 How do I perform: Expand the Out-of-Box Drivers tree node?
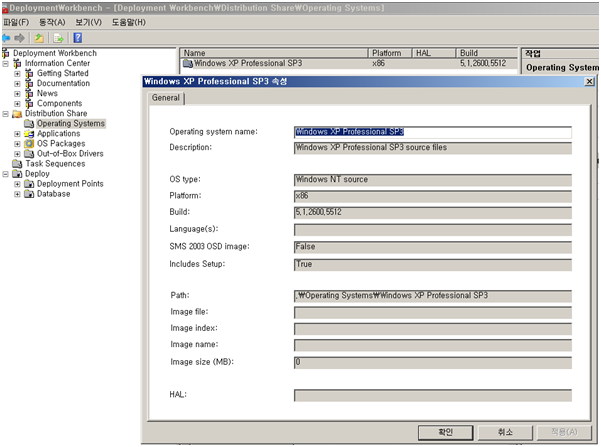(17, 154)
